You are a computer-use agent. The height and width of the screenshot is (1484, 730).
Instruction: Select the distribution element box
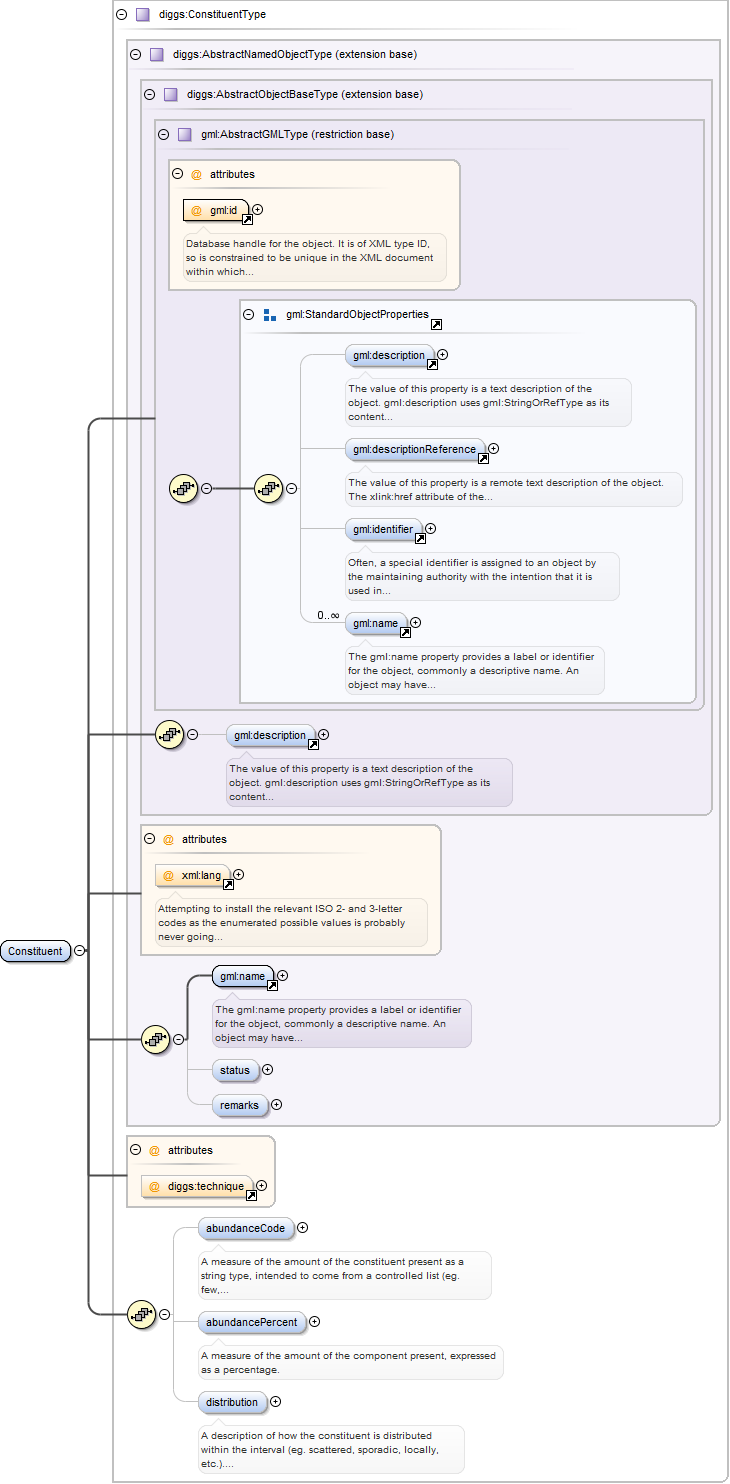click(232, 1402)
